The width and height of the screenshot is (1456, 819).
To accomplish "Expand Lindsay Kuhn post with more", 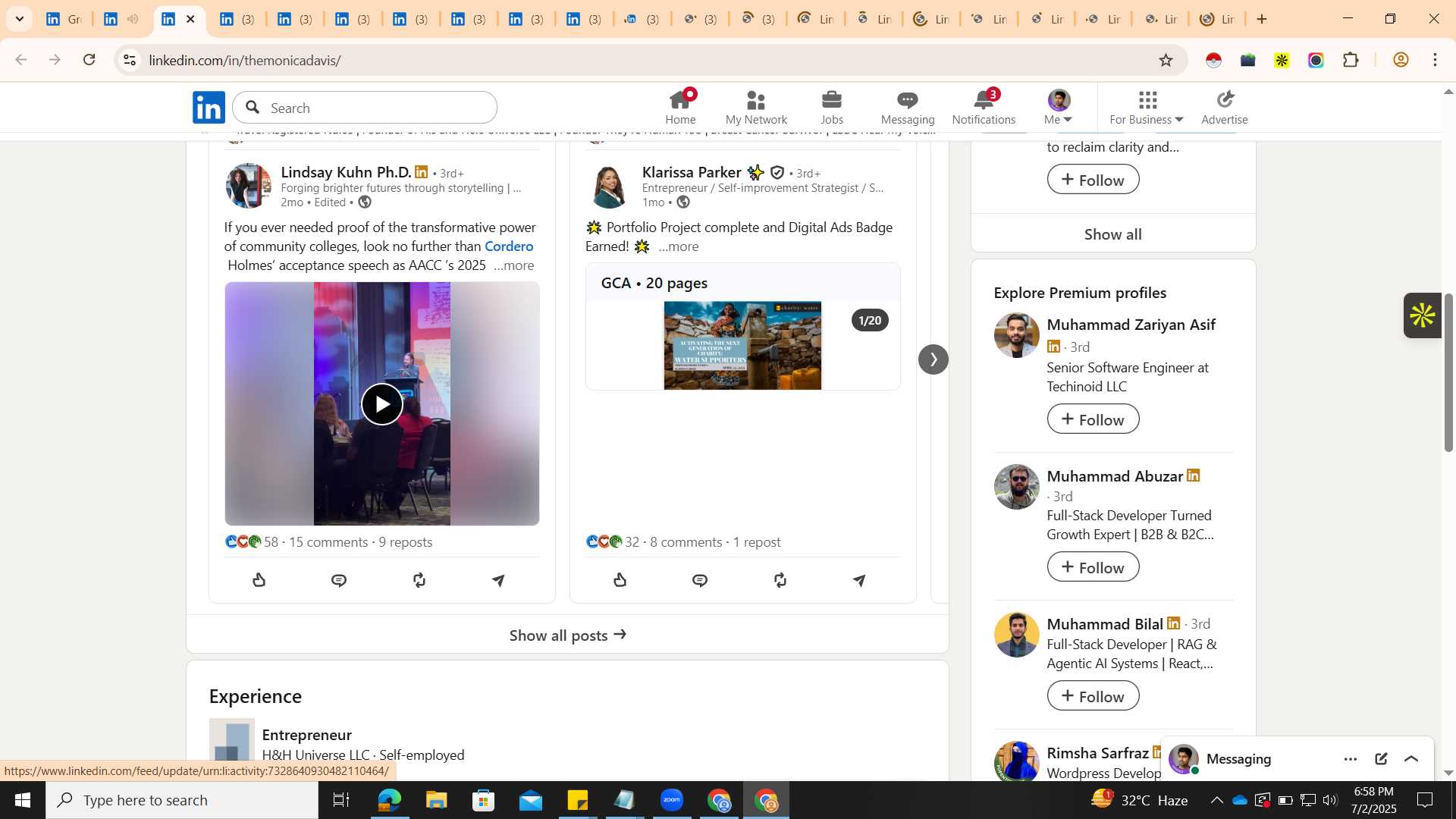I will tap(513, 265).
